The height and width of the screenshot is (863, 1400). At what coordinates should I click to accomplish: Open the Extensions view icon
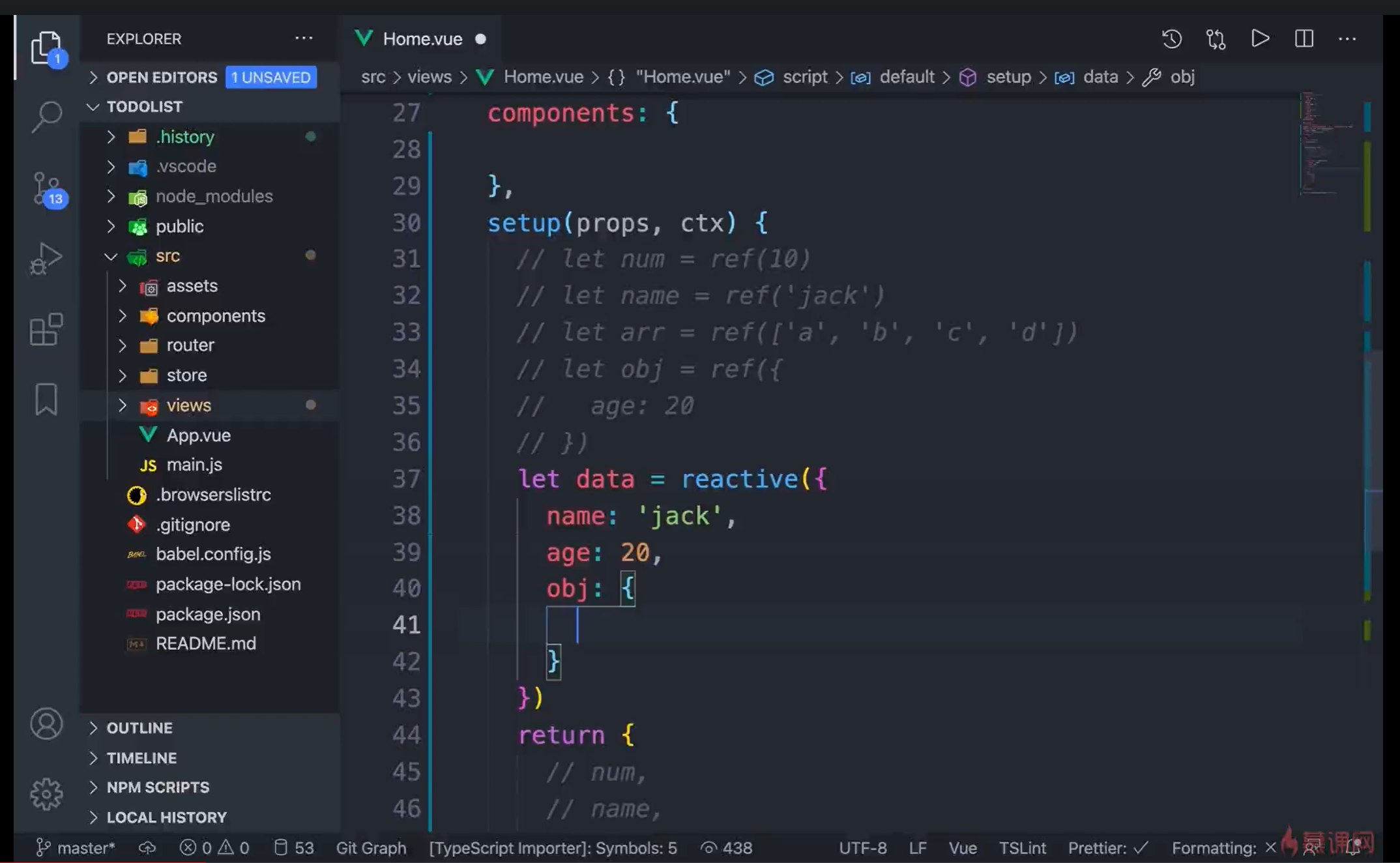tap(46, 329)
